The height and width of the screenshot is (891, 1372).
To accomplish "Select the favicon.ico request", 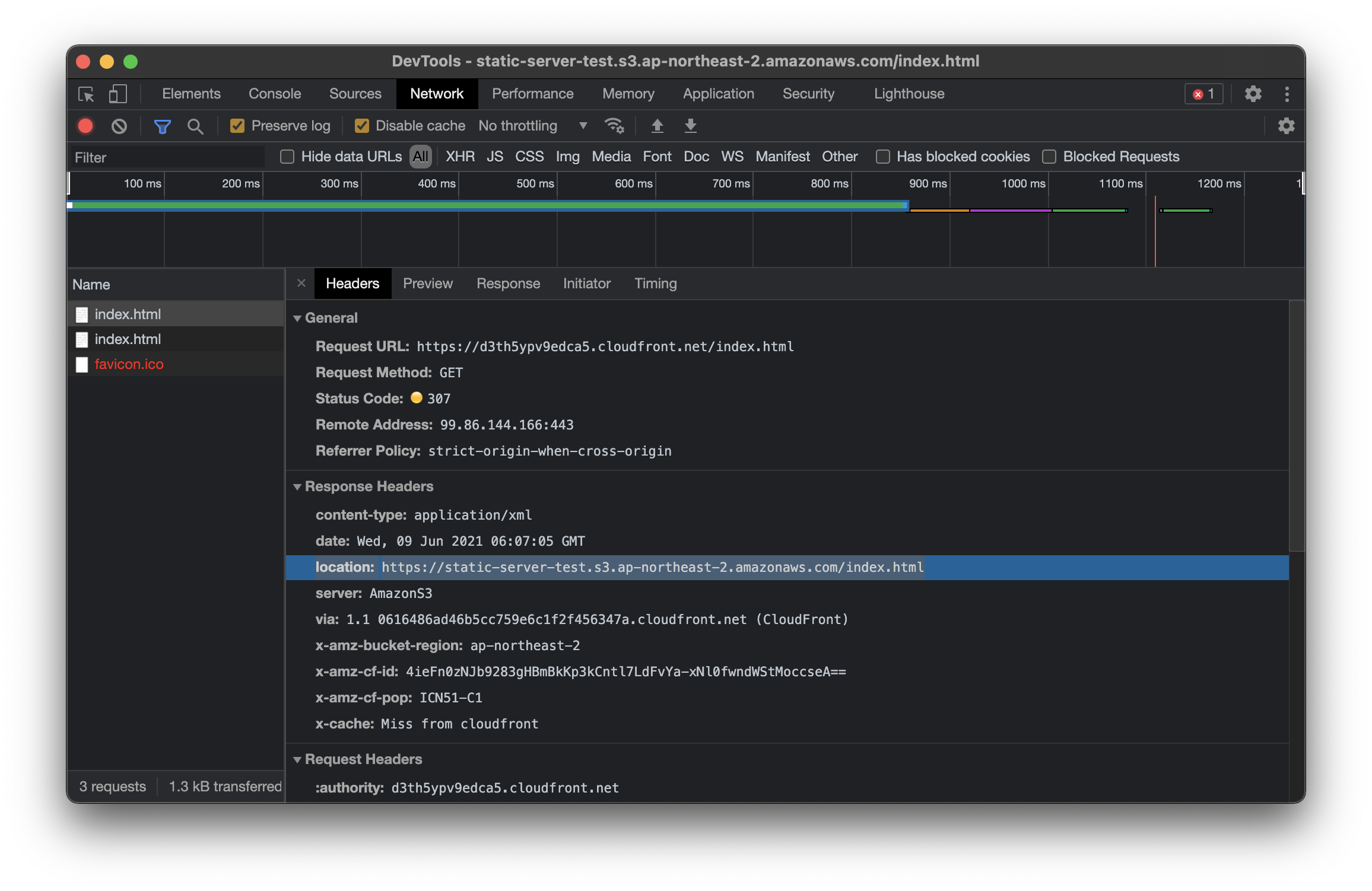I will [129, 364].
